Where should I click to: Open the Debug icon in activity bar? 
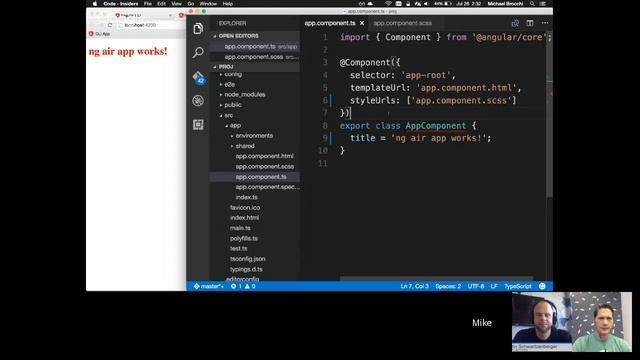(x=198, y=101)
